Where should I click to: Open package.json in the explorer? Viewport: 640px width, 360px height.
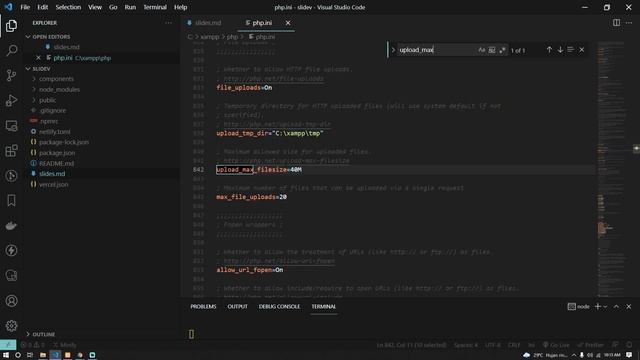pos(57,153)
